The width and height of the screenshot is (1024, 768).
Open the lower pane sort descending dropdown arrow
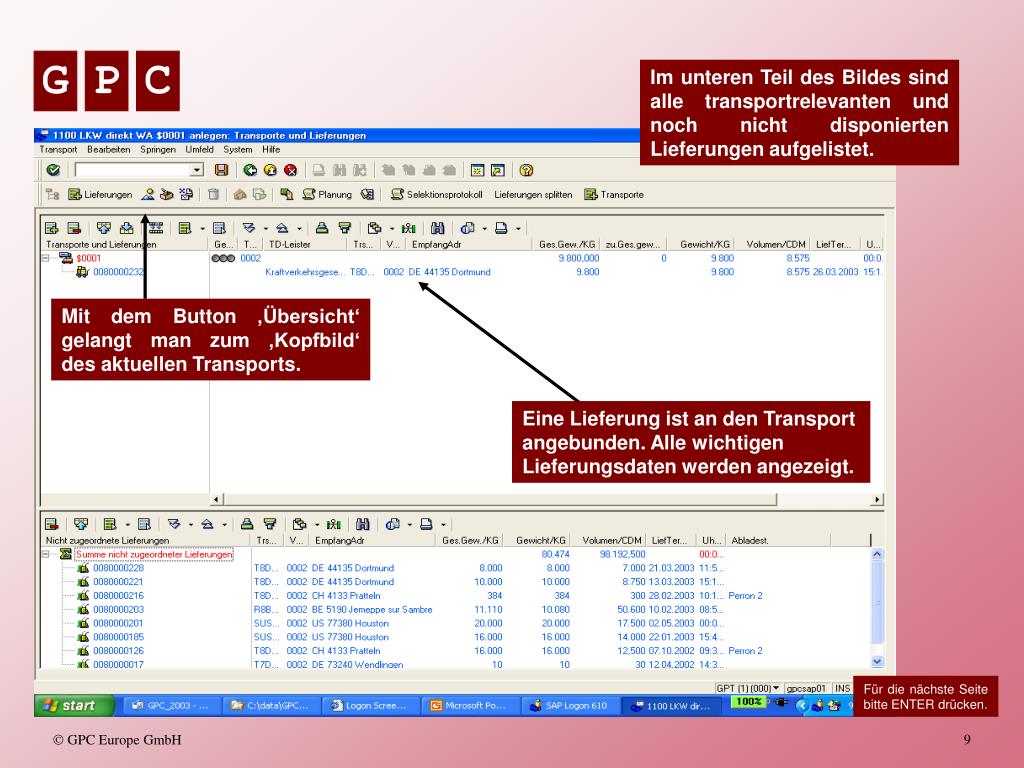coord(191,524)
